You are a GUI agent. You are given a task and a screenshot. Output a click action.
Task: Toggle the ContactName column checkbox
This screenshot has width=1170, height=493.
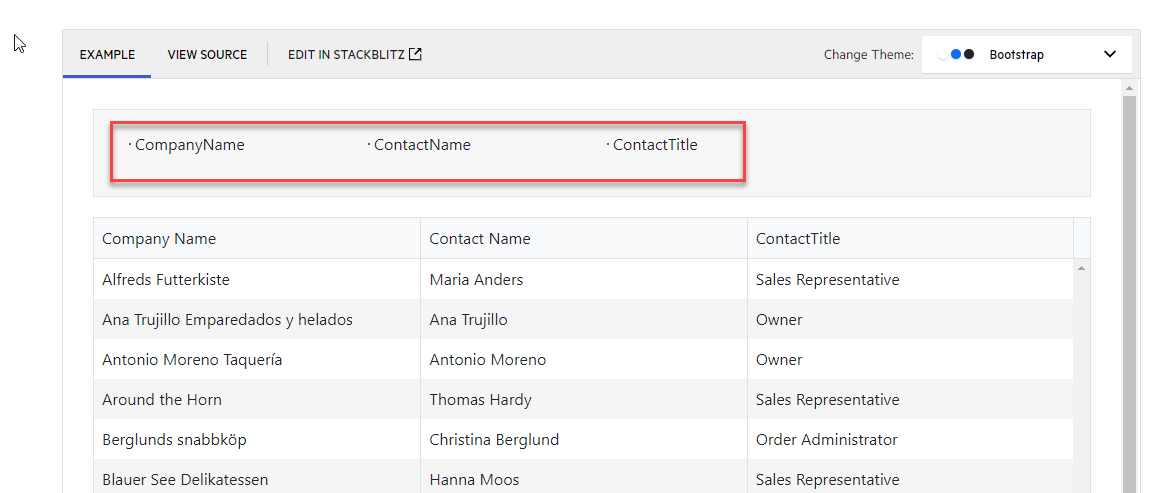coord(370,145)
